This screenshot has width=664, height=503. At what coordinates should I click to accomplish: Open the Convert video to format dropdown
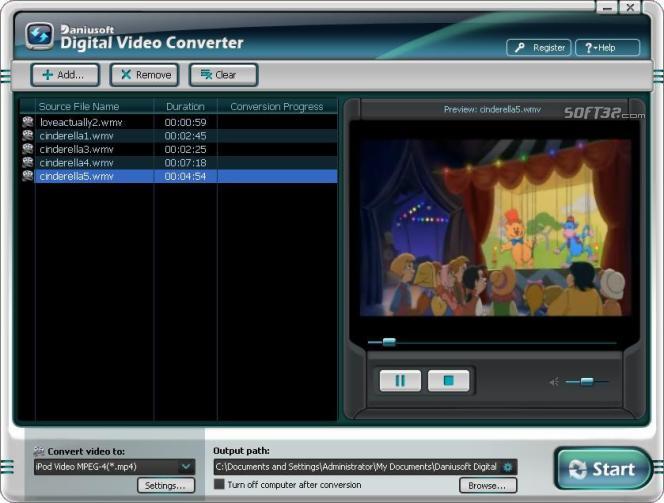pyautogui.click(x=114, y=467)
